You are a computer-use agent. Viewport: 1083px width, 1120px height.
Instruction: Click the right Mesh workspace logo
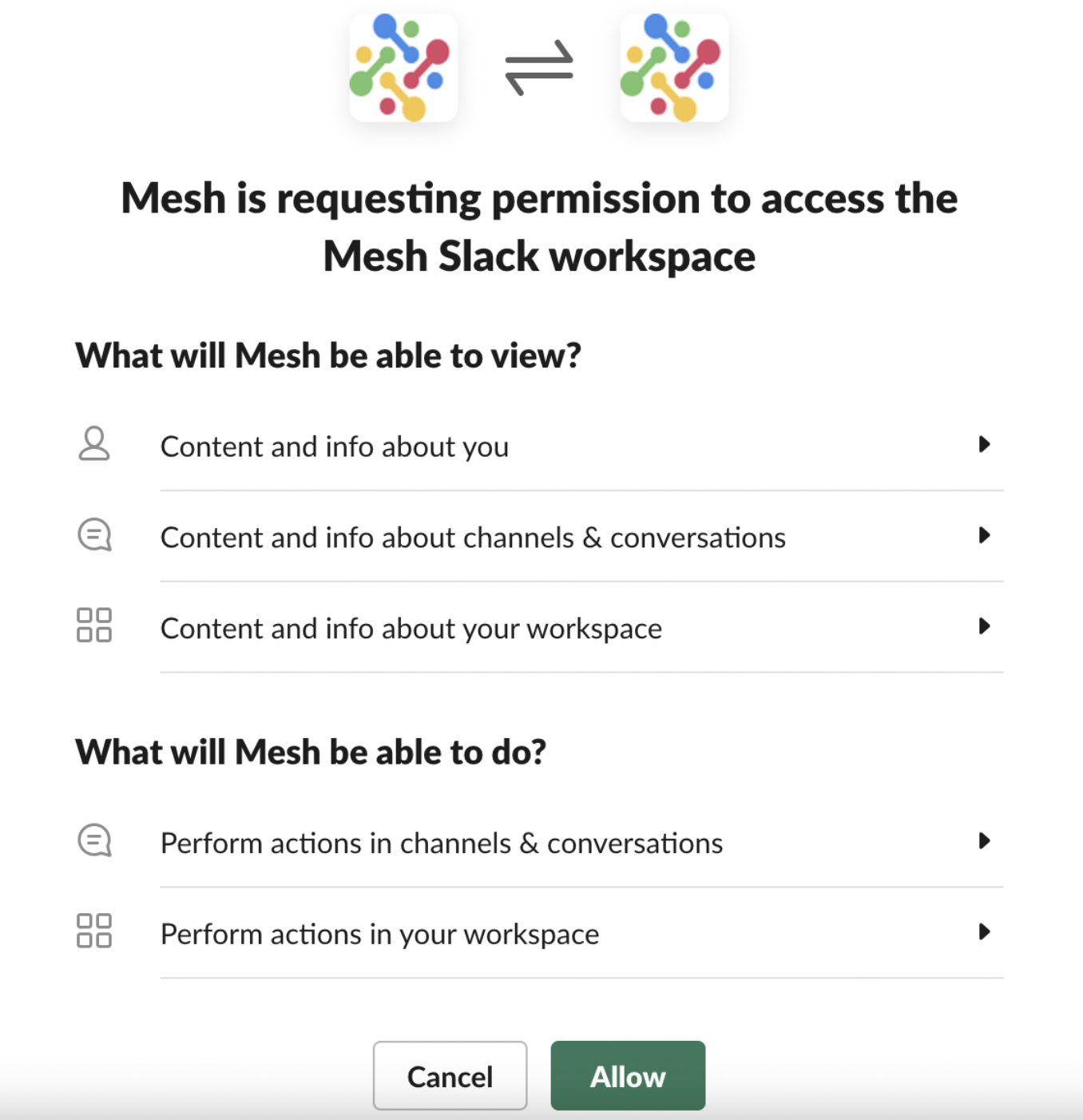pos(674,68)
